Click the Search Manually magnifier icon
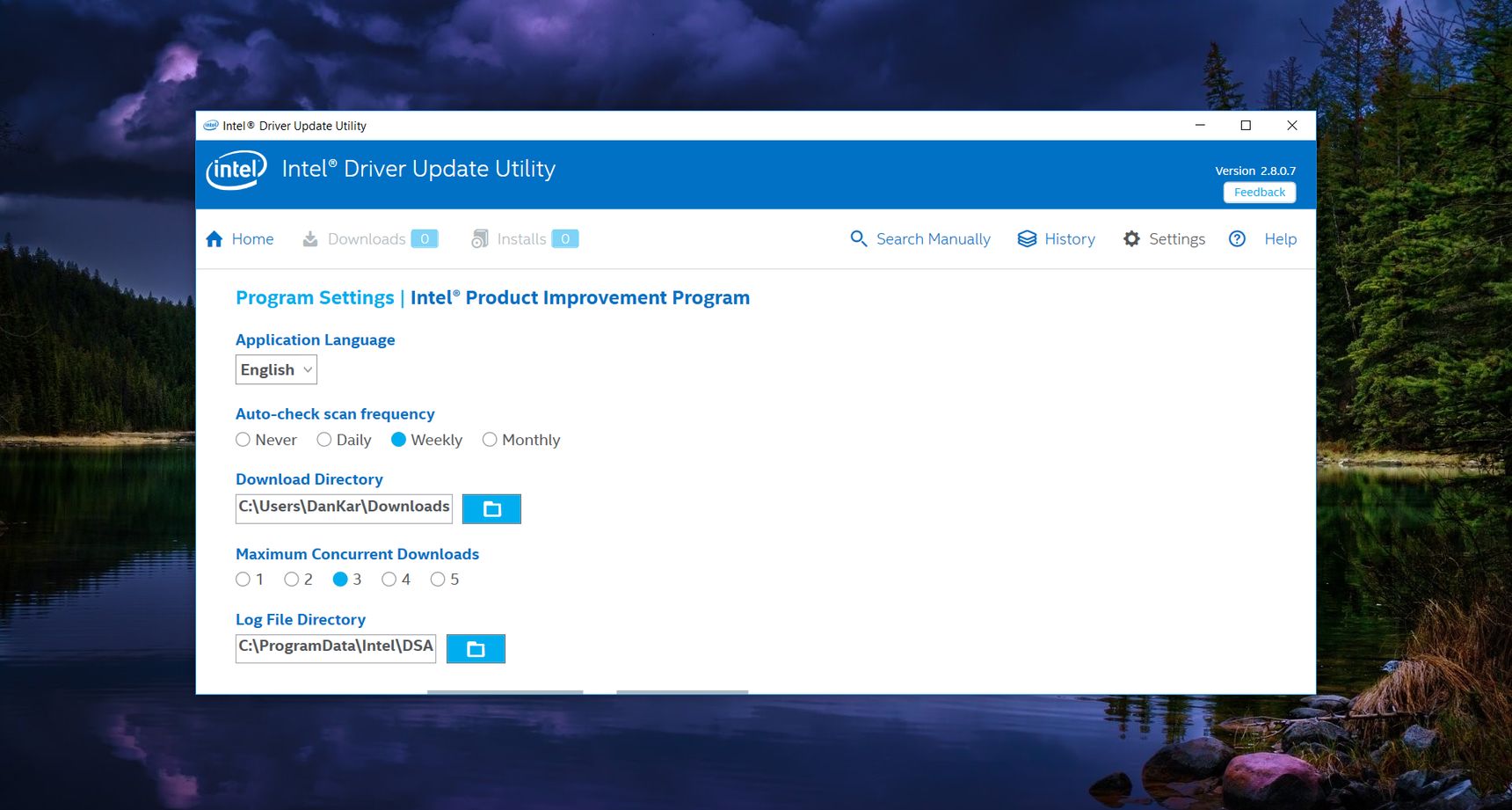The width and height of the screenshot is (1512, 810). point(859,238)
